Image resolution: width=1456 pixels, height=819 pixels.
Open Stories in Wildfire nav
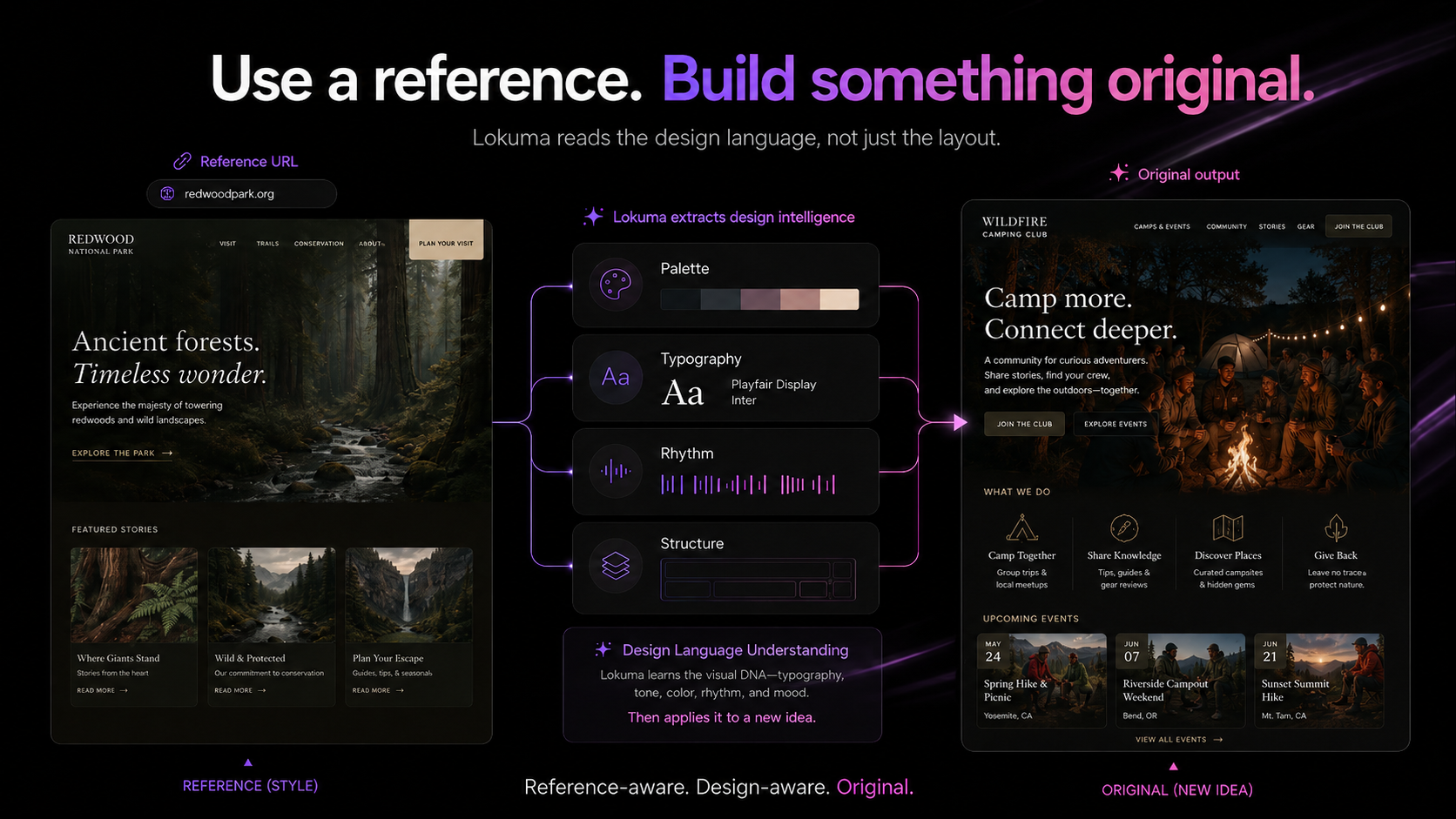(x=1272, y=226)
